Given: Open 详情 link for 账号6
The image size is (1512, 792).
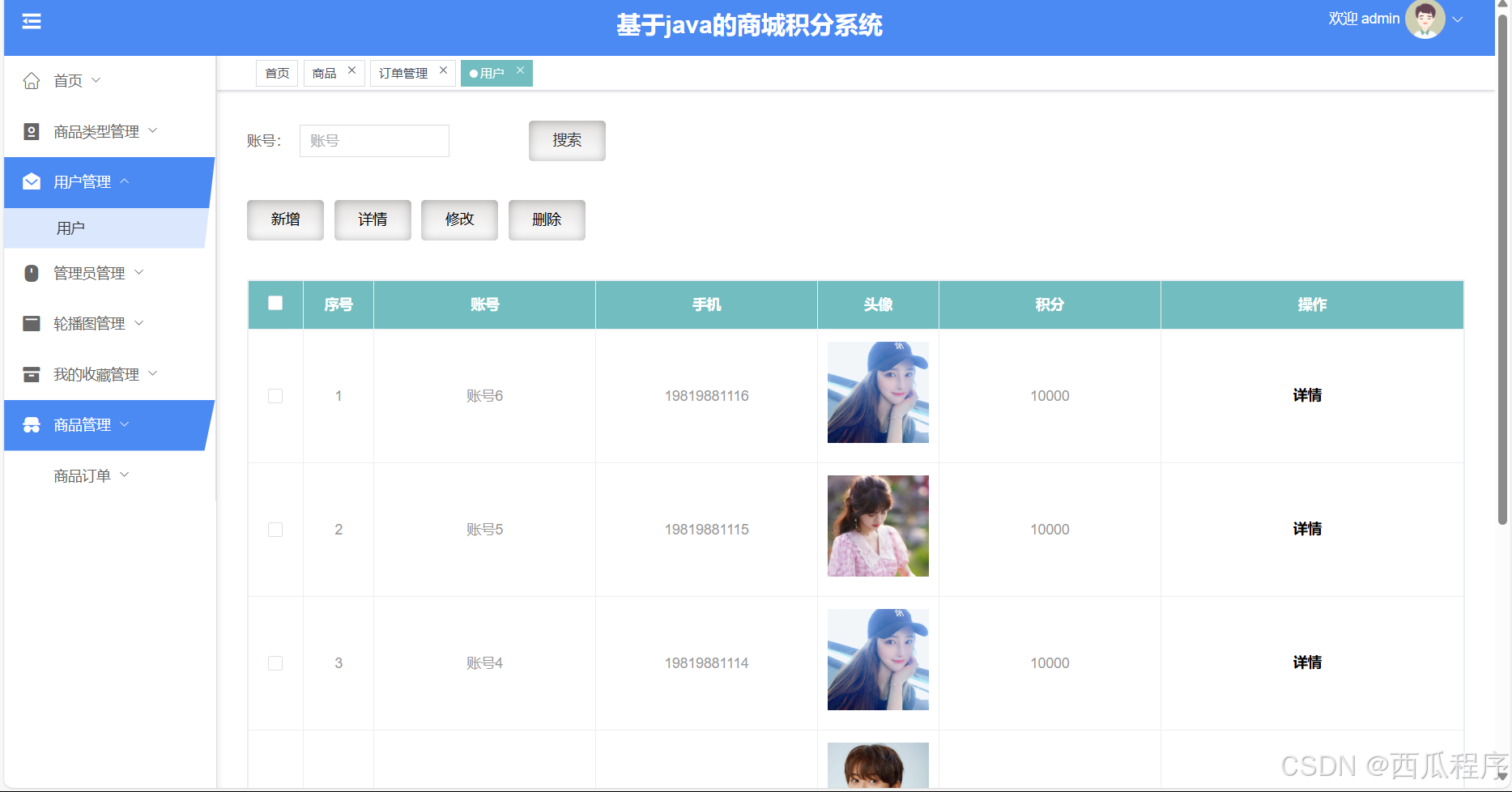Looking at the screenshot, I should click(1307, 395).
